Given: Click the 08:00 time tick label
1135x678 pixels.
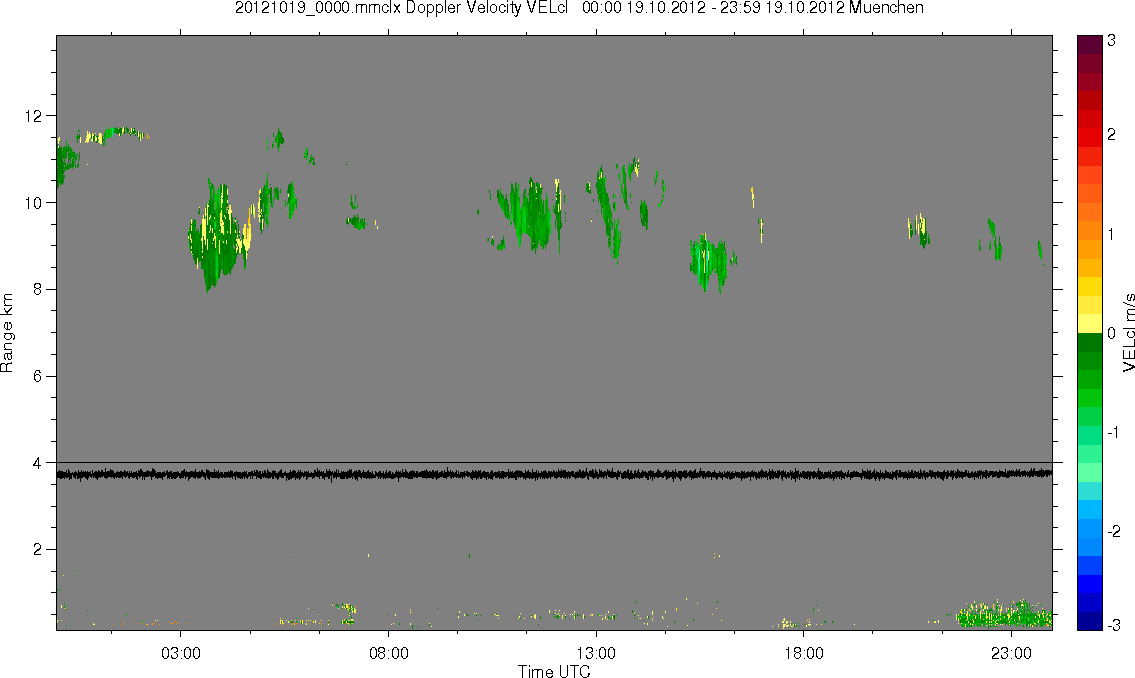Looking at the screenshot, I should [388, 653].
